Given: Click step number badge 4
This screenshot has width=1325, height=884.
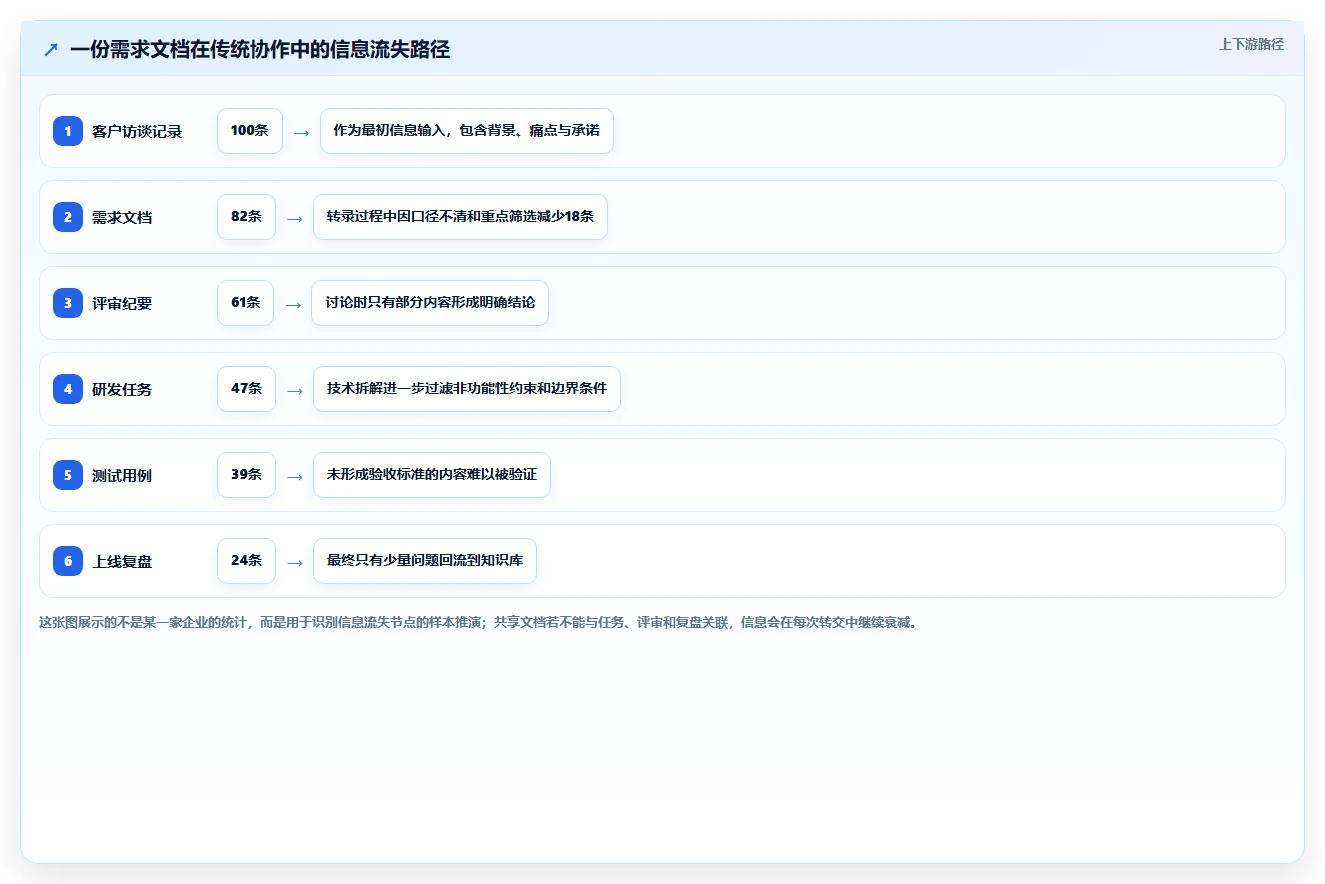Looking at the screenshot, I should pos(68,389).
